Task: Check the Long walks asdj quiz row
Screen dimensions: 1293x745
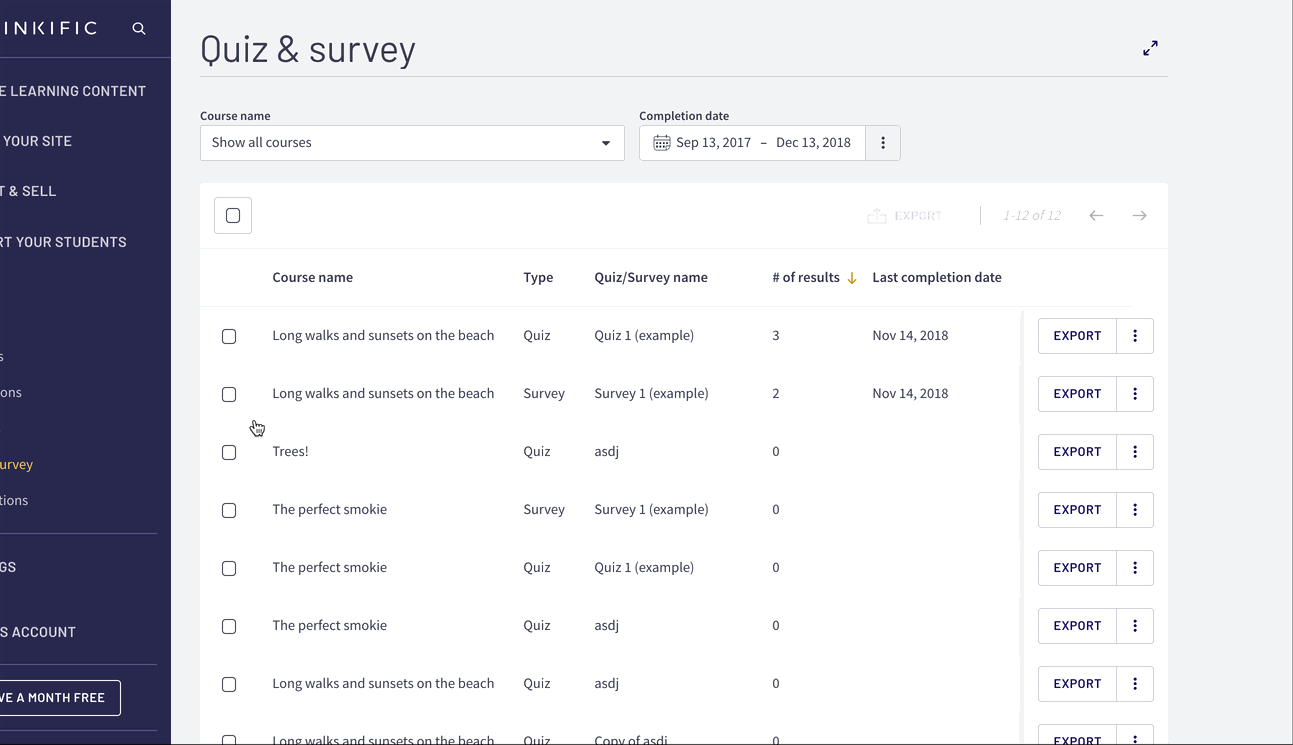Action: pyautogui.click(x=229, y=685)
